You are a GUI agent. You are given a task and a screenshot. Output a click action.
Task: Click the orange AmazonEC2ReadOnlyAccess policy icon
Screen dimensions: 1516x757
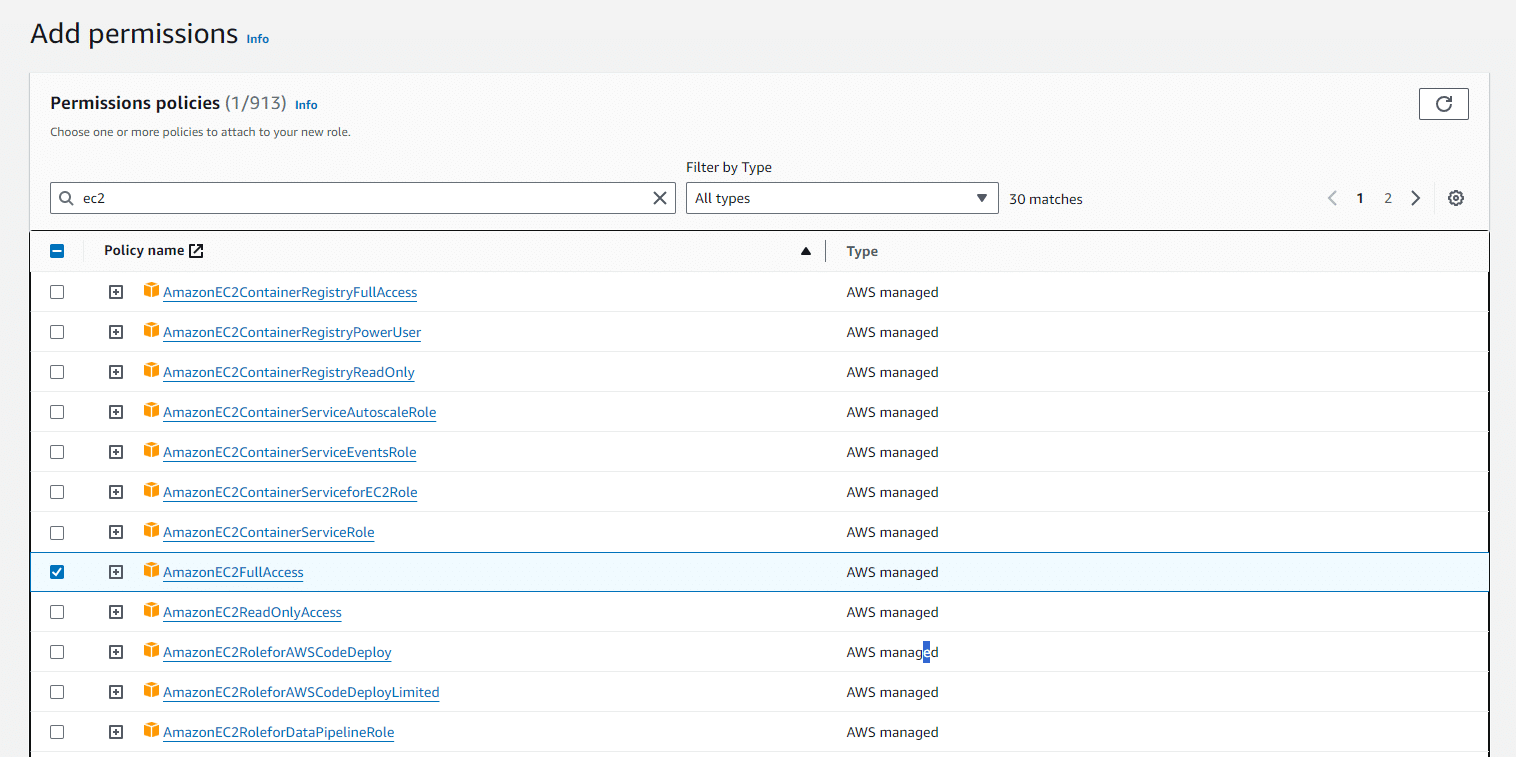(x=151, y=611)
